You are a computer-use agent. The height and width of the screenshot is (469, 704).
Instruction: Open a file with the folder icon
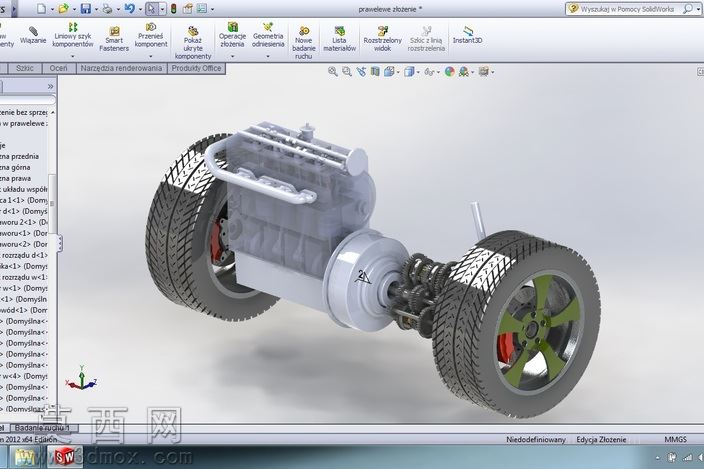pos(63,9)
